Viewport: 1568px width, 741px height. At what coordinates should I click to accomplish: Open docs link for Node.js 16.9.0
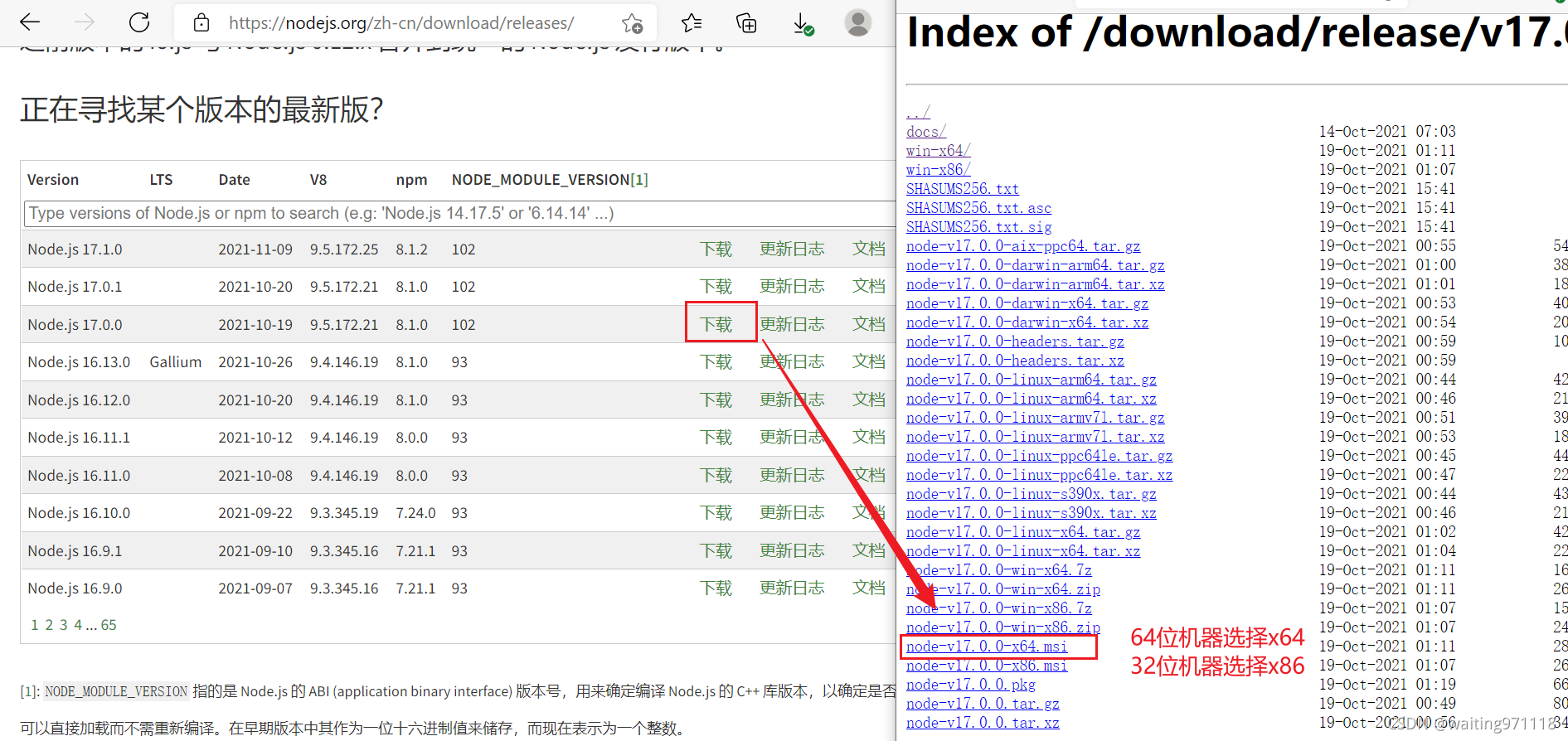pos(869,588)
